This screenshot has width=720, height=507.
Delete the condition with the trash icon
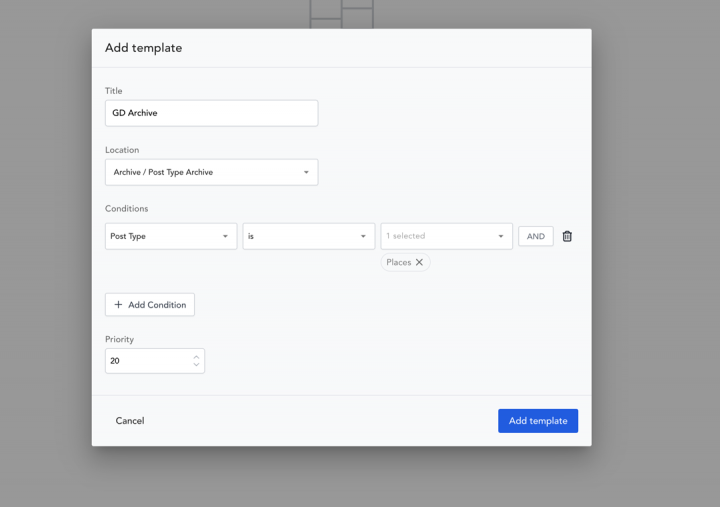[567, 237]
